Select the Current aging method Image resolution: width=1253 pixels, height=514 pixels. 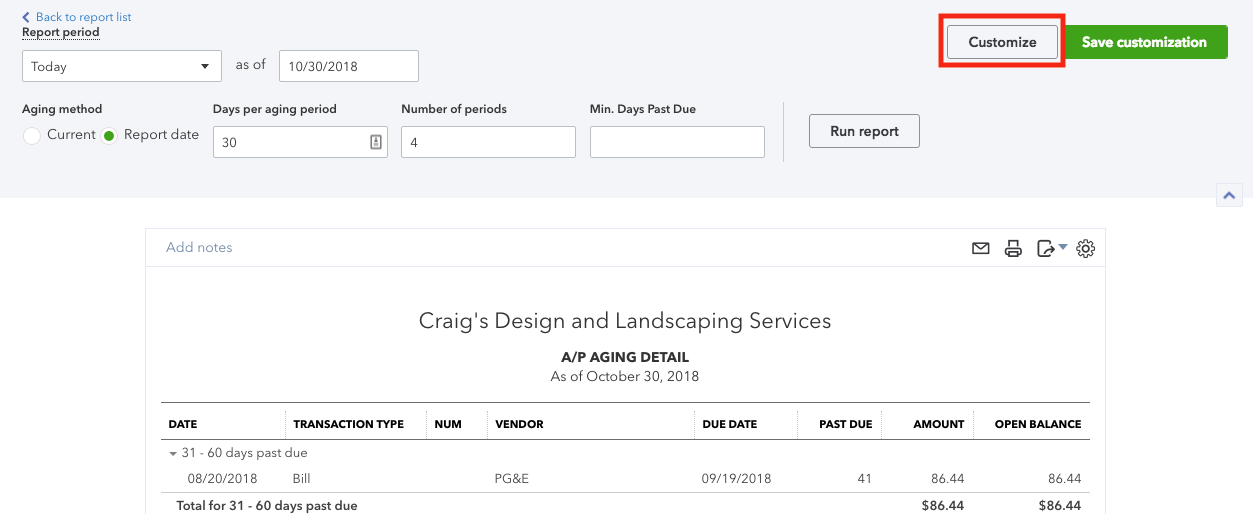click(x=32, y=135)
